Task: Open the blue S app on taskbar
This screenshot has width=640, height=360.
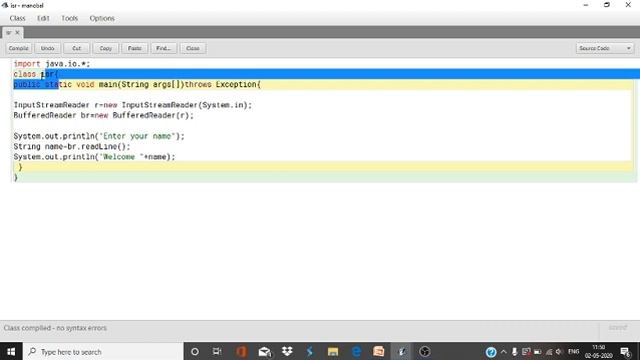Action: tap(310, 351)
